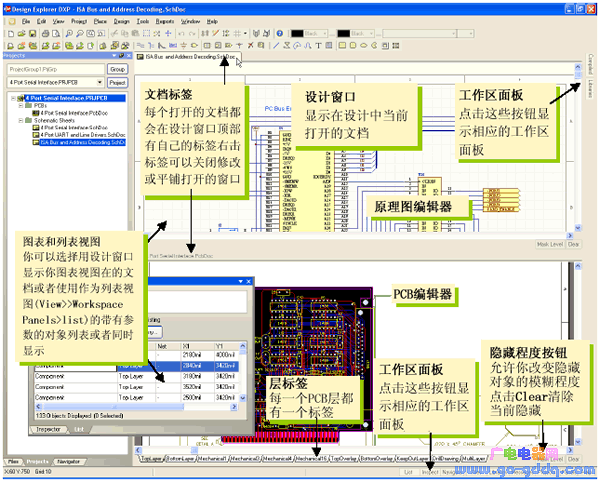
Task: Click the Group button in Projects panel
Action: pyautogui.click(x=117, y=70)
